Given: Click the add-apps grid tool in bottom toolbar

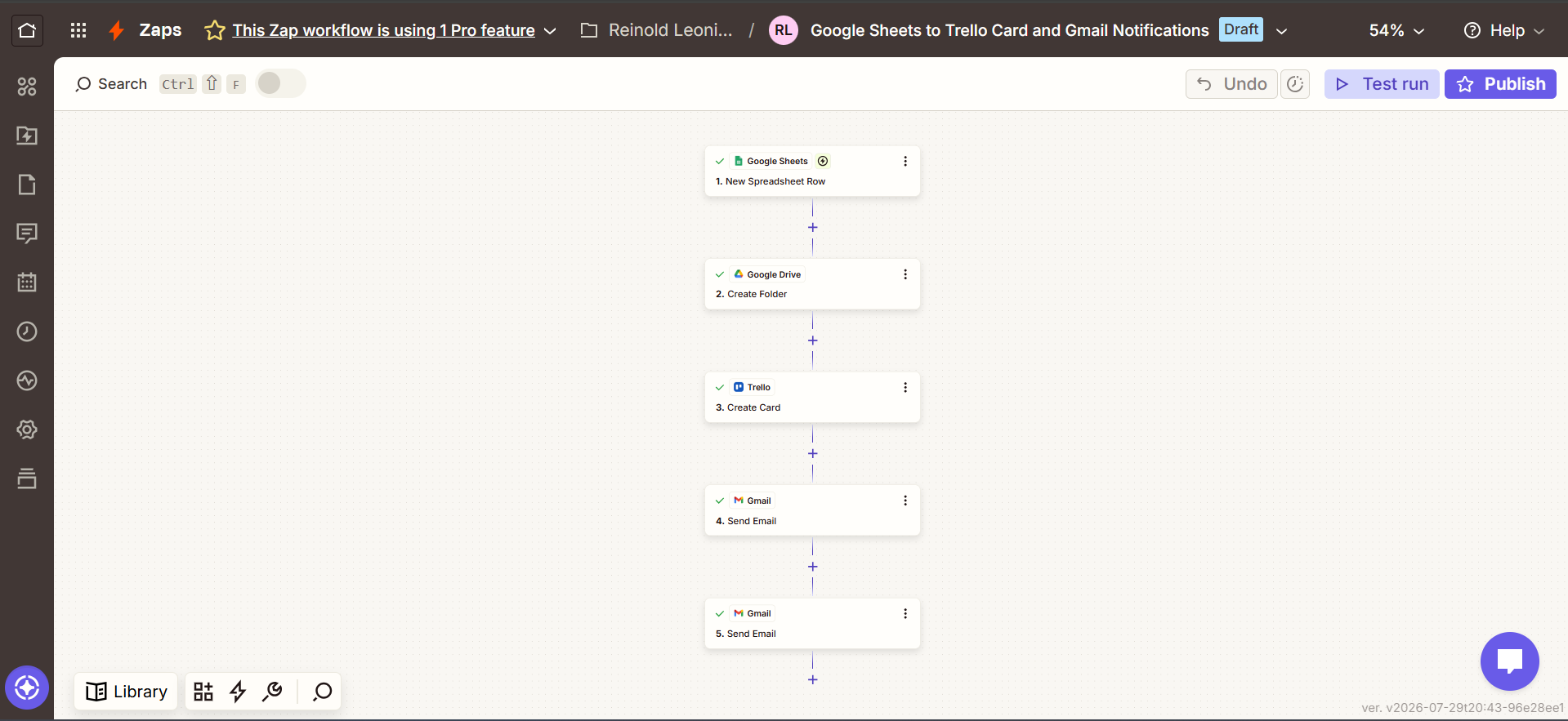Looking at the screenshot, I should [203, 692].
